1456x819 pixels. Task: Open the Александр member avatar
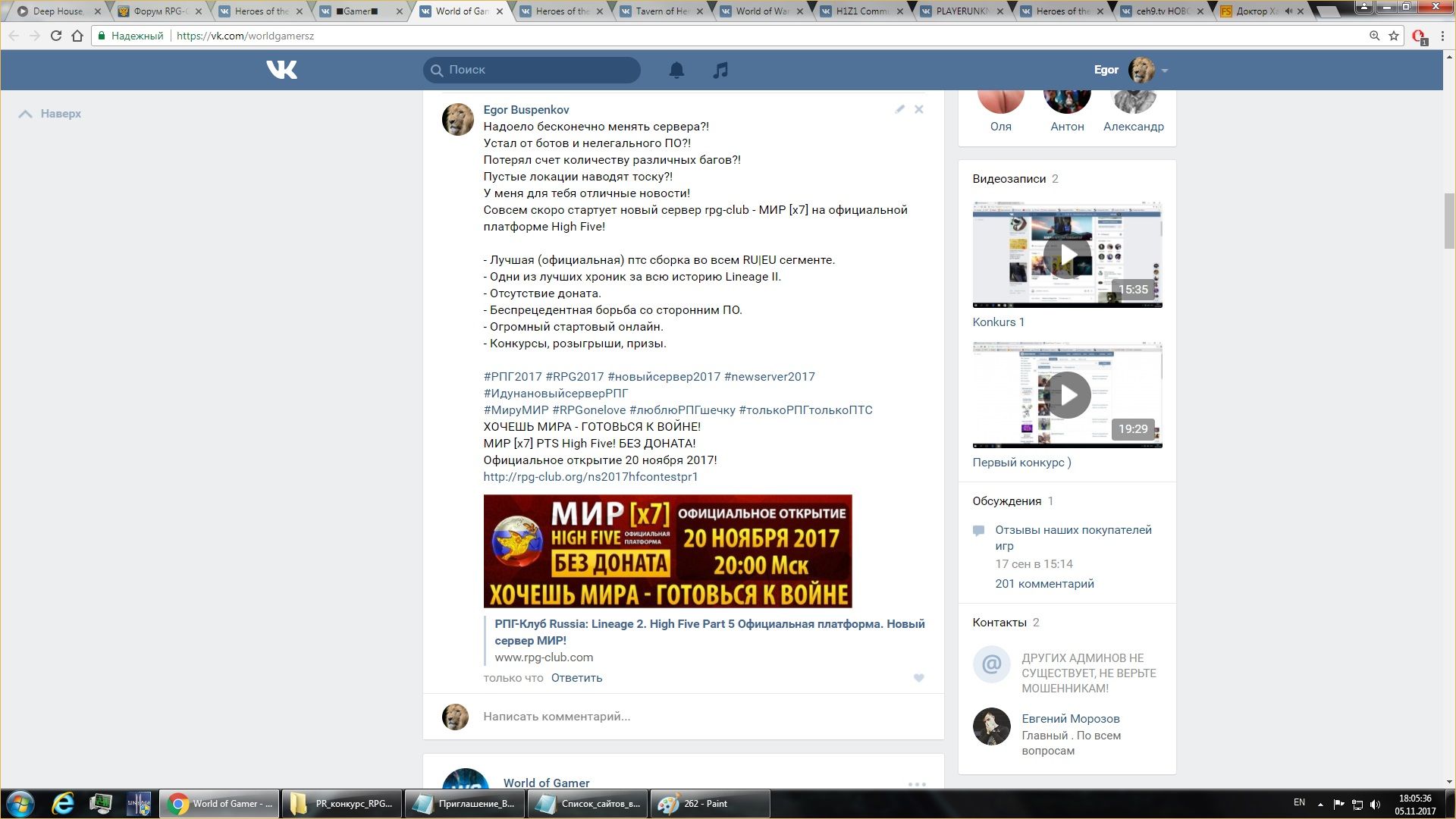1133,100
